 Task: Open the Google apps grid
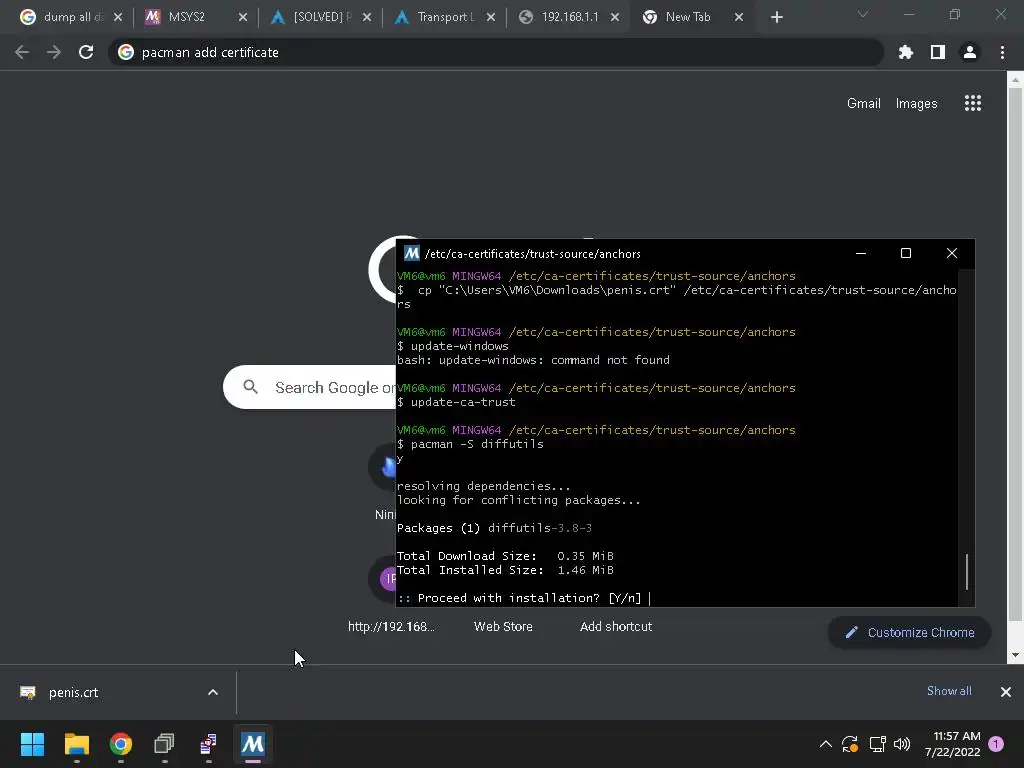(x=973, y=103)
